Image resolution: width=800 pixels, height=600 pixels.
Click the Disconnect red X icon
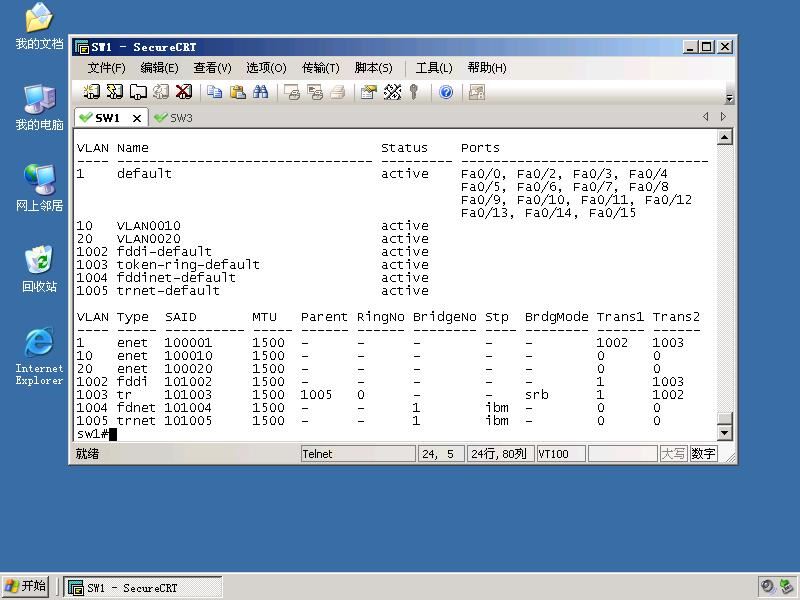click(184, 92)
